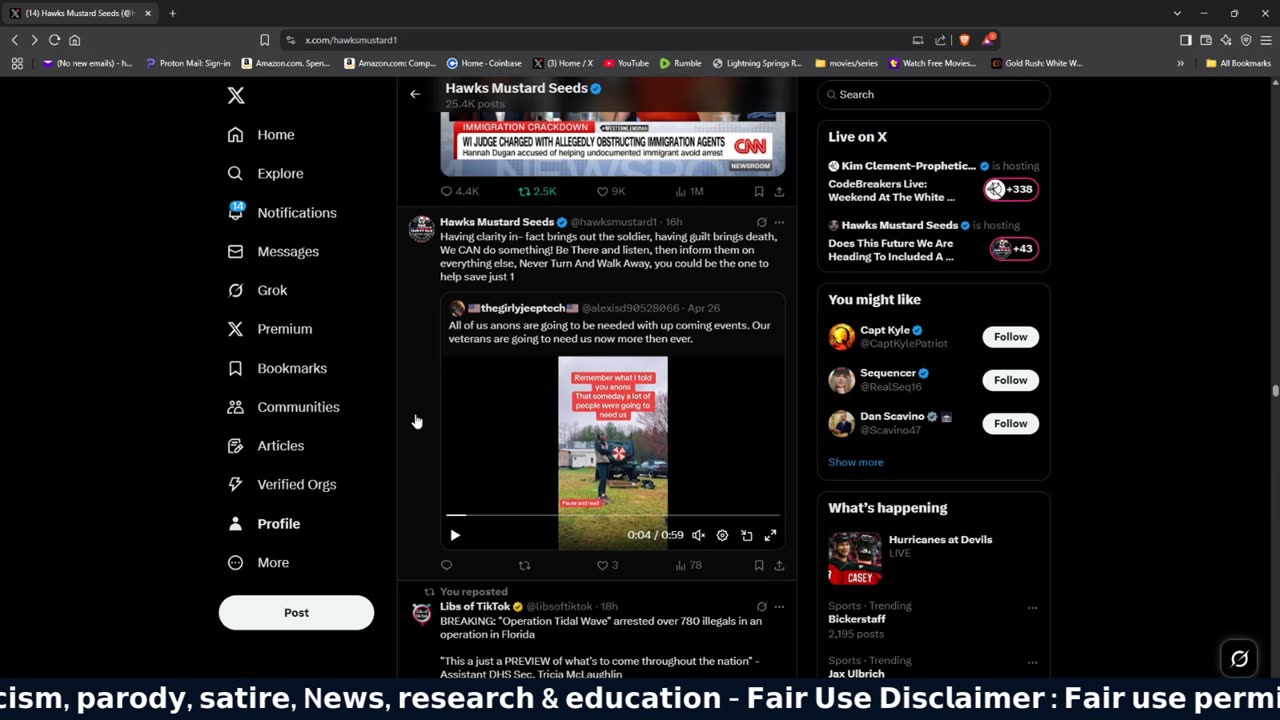Join Hawks Mustard Seeds live space +43
The image size is (1280, 720).
1014,249
